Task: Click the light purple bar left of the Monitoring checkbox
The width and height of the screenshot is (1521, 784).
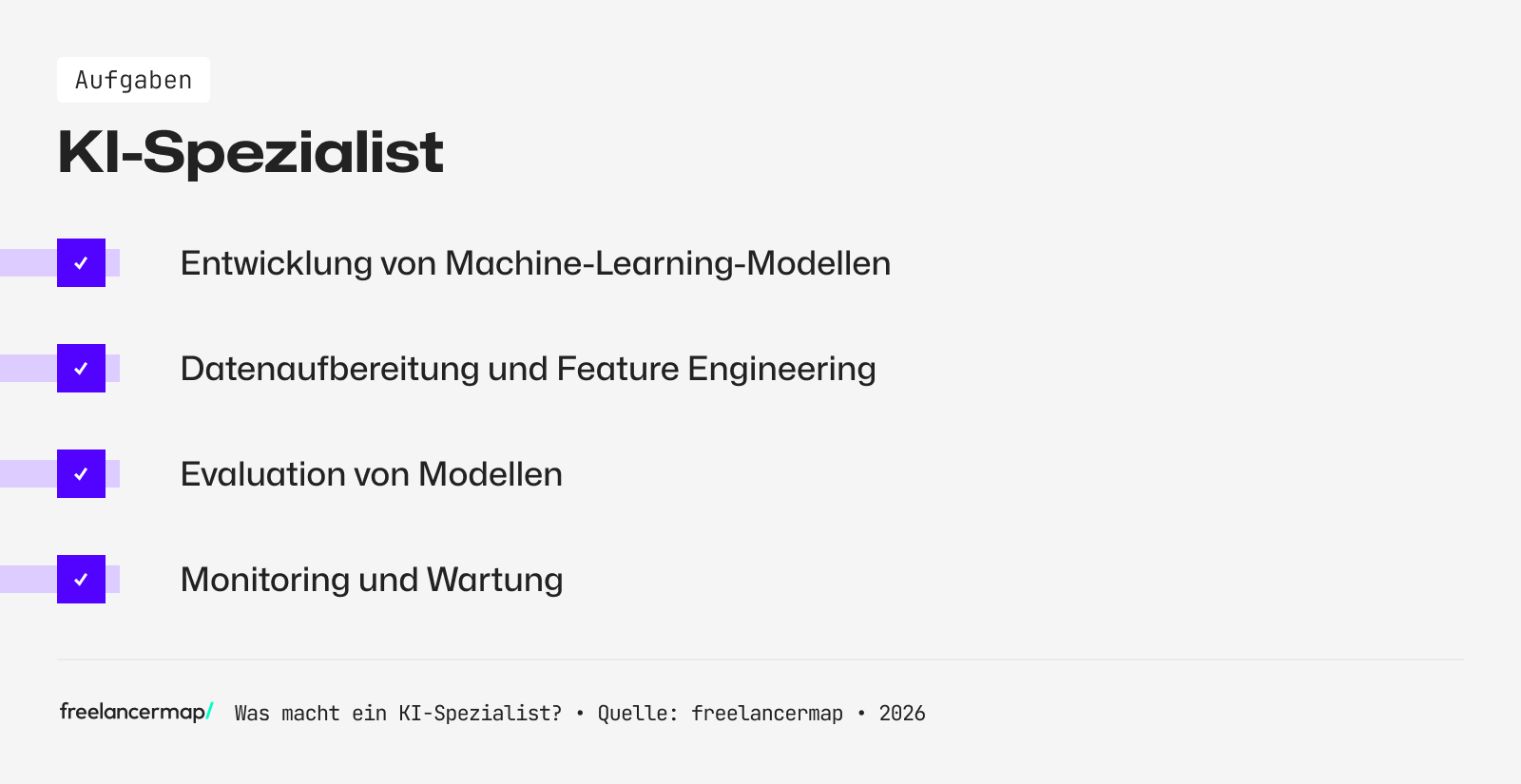Action: (28, 580)
